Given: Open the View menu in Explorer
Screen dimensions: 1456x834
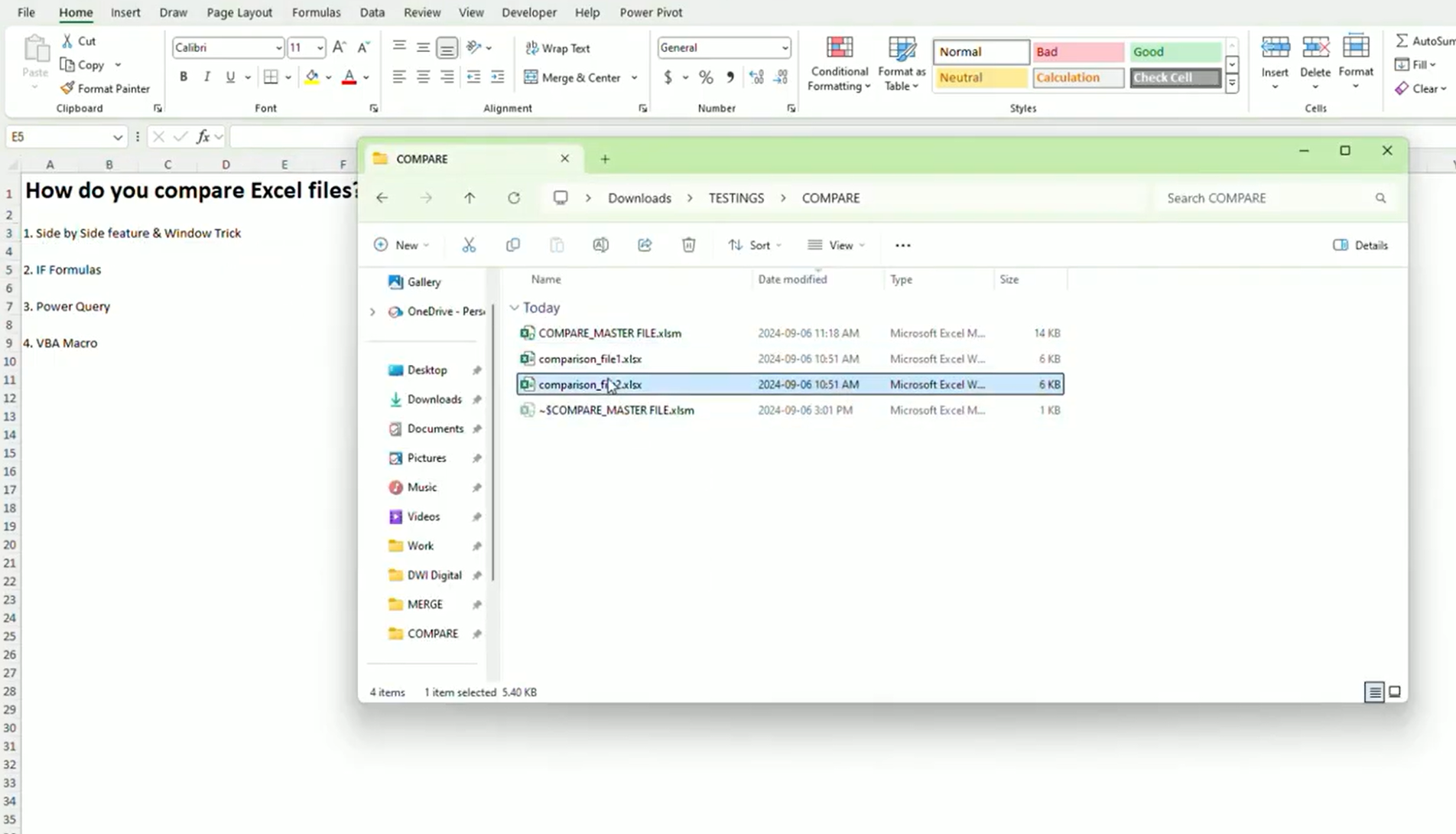Looking at the screenshot, I should pos(837,245).
